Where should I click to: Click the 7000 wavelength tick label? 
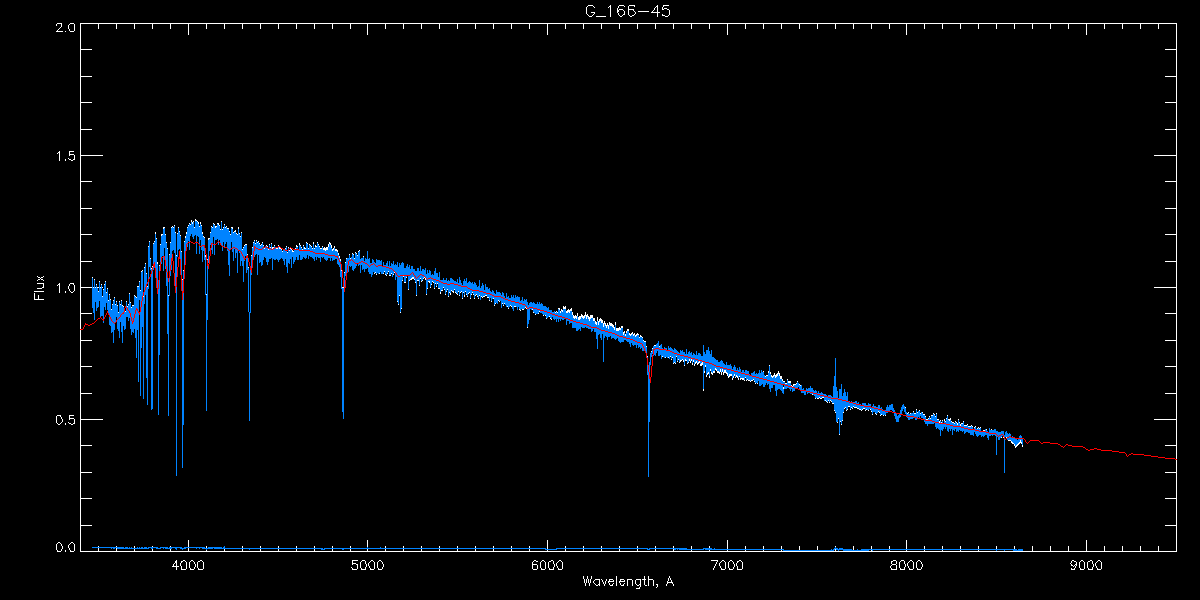727,564
